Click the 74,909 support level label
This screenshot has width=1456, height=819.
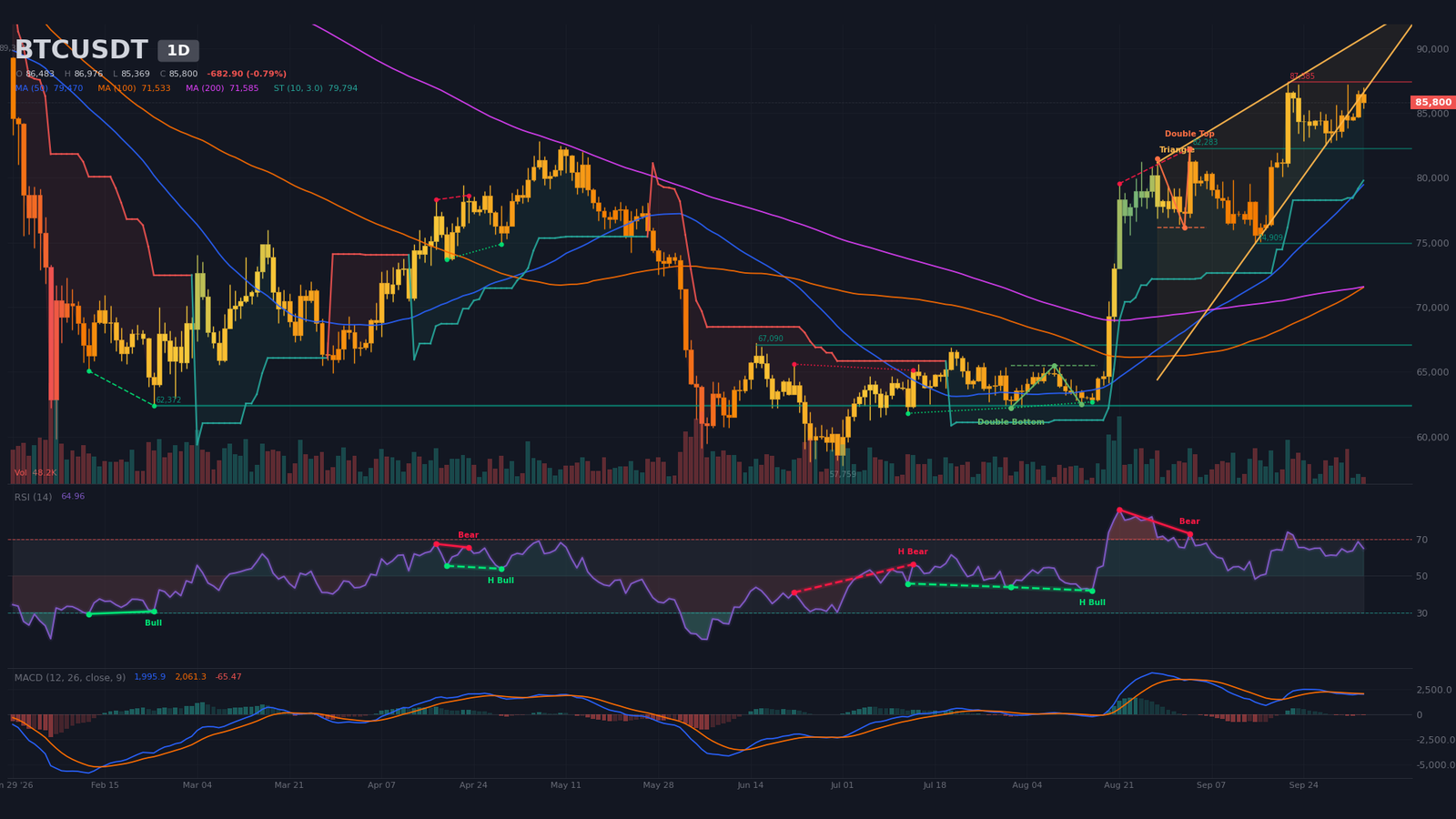coord(1270,238)
